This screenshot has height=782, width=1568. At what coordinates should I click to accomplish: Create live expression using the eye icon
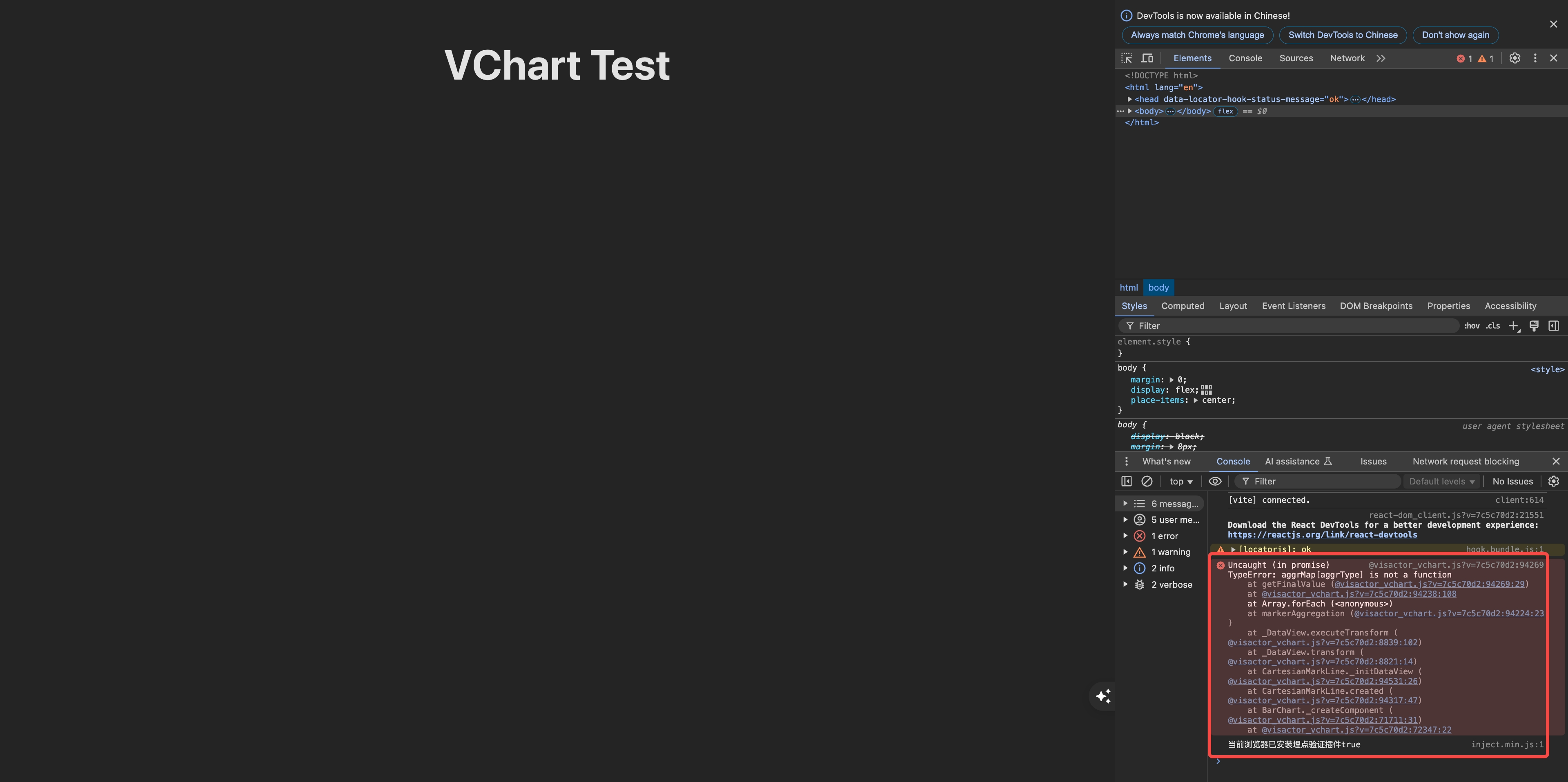(1215, 481)
